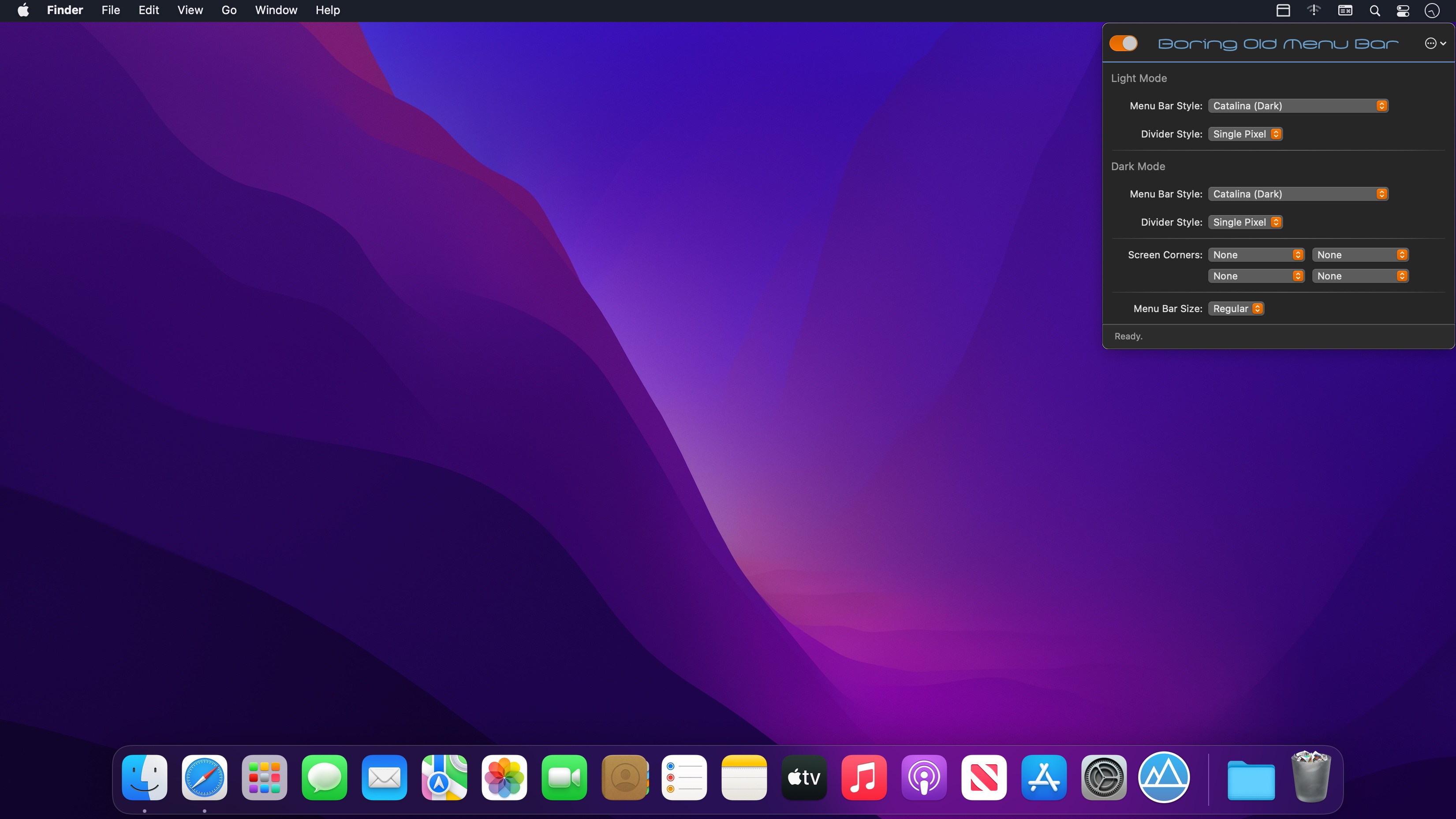Open System Preferences gear in the Dock
Viewport: 1456px width, 819px height.
tap(1104, 777)
